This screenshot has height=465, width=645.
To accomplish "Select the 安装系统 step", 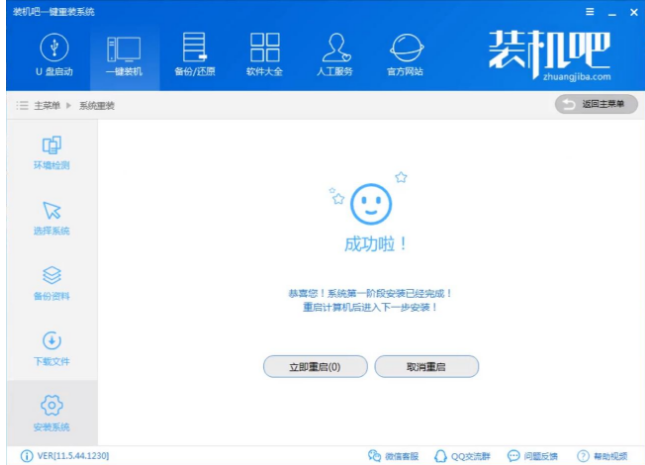I will click(x=52, y=413).
